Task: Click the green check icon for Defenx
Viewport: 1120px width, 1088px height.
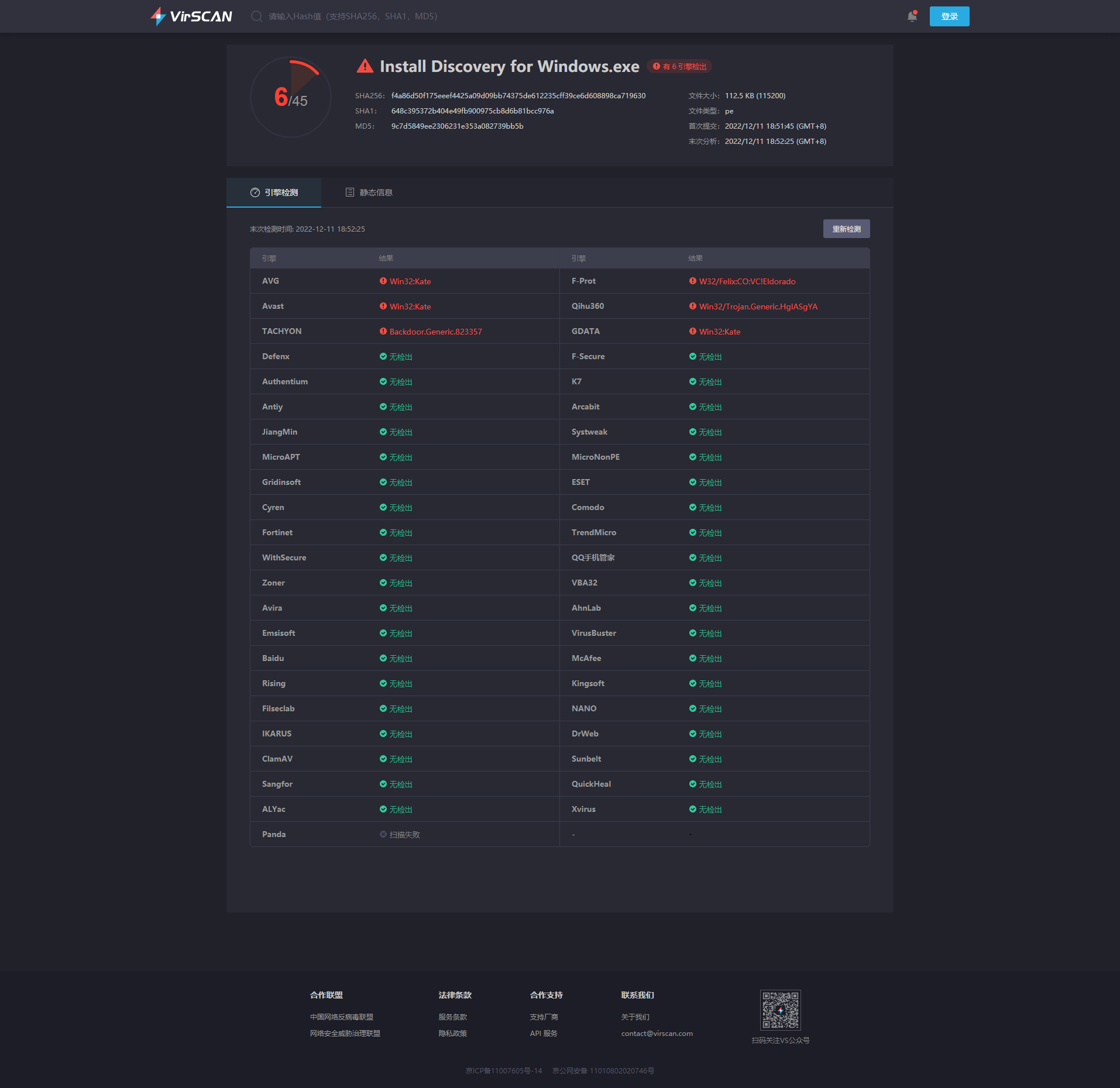Action: tap(383, 356)
